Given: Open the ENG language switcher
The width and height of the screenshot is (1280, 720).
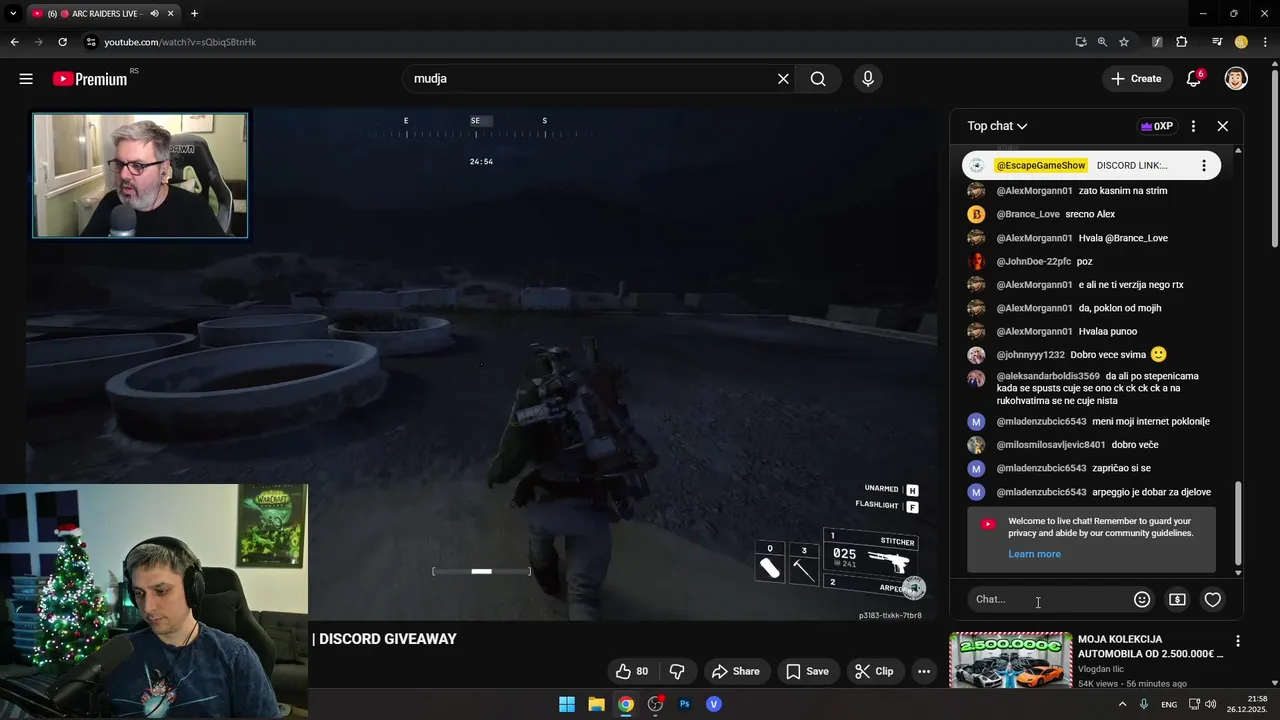Looking at the screenshot, I should pos(1168,704).
